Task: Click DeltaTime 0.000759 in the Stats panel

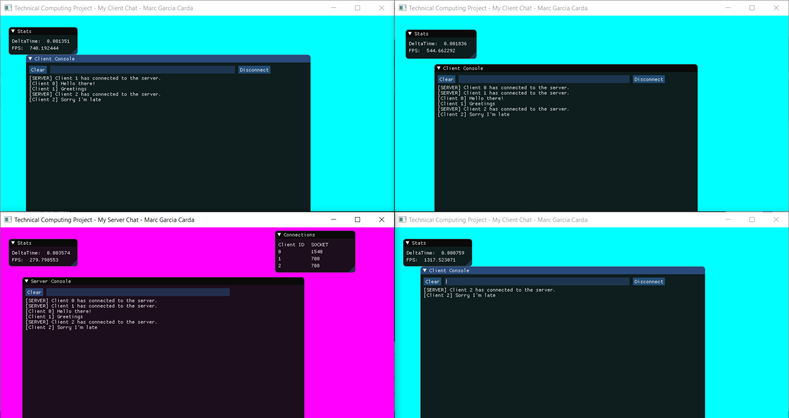Action: (435, 253)
